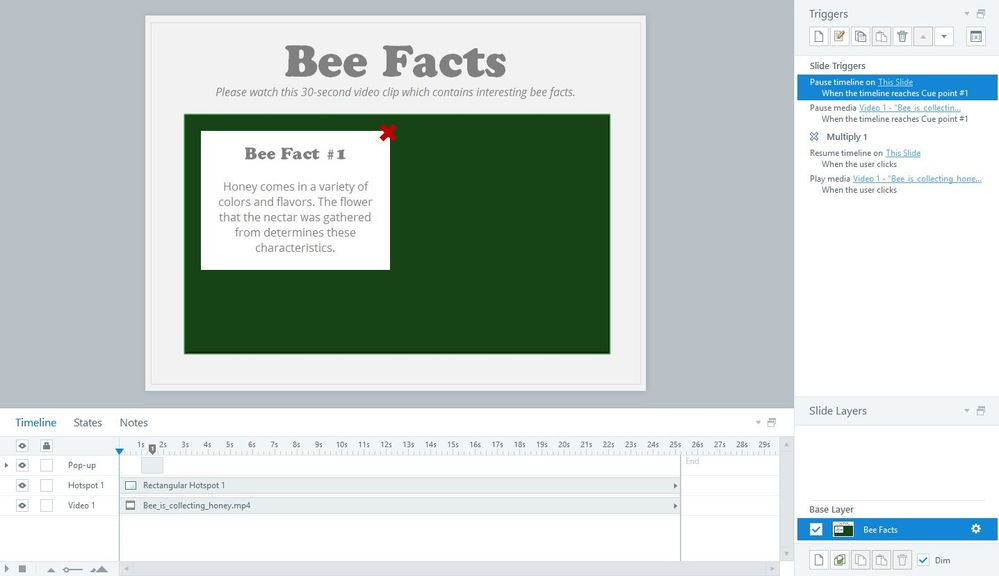This screenshot has width=999, height=576.
Task: Open the variables manager icon in Triggers
Action: [976, 37]
